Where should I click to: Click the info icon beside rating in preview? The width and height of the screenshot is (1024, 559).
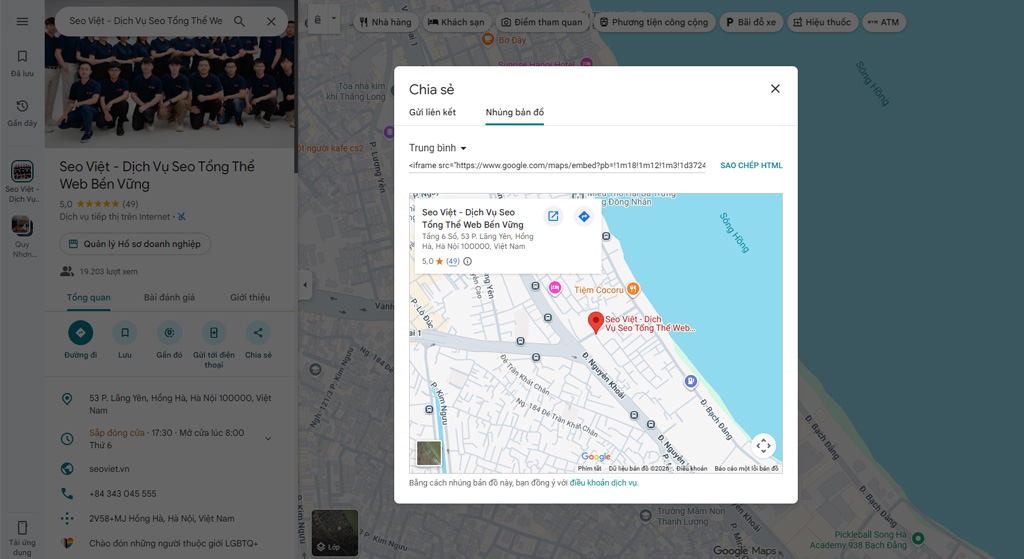(x=468, y=261)
